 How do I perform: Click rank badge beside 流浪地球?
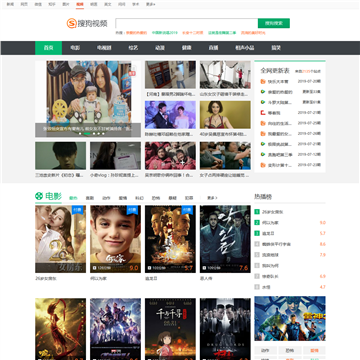tap(257, 255)
